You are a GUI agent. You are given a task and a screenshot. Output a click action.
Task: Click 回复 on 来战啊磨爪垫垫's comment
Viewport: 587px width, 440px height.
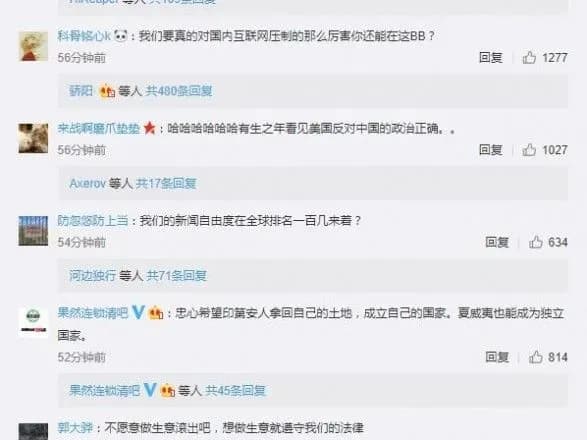click(490, 150)
